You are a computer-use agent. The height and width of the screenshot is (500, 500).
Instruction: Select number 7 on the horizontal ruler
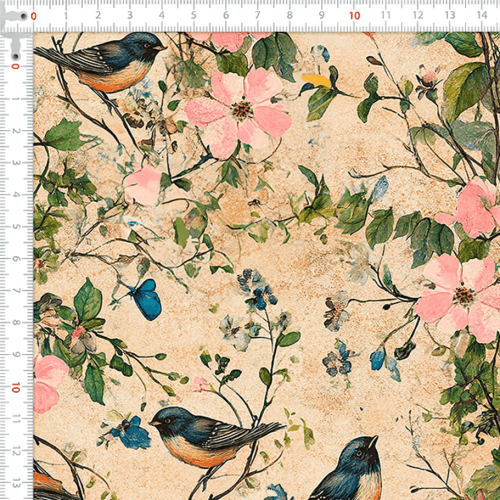[x=258, y=15]
